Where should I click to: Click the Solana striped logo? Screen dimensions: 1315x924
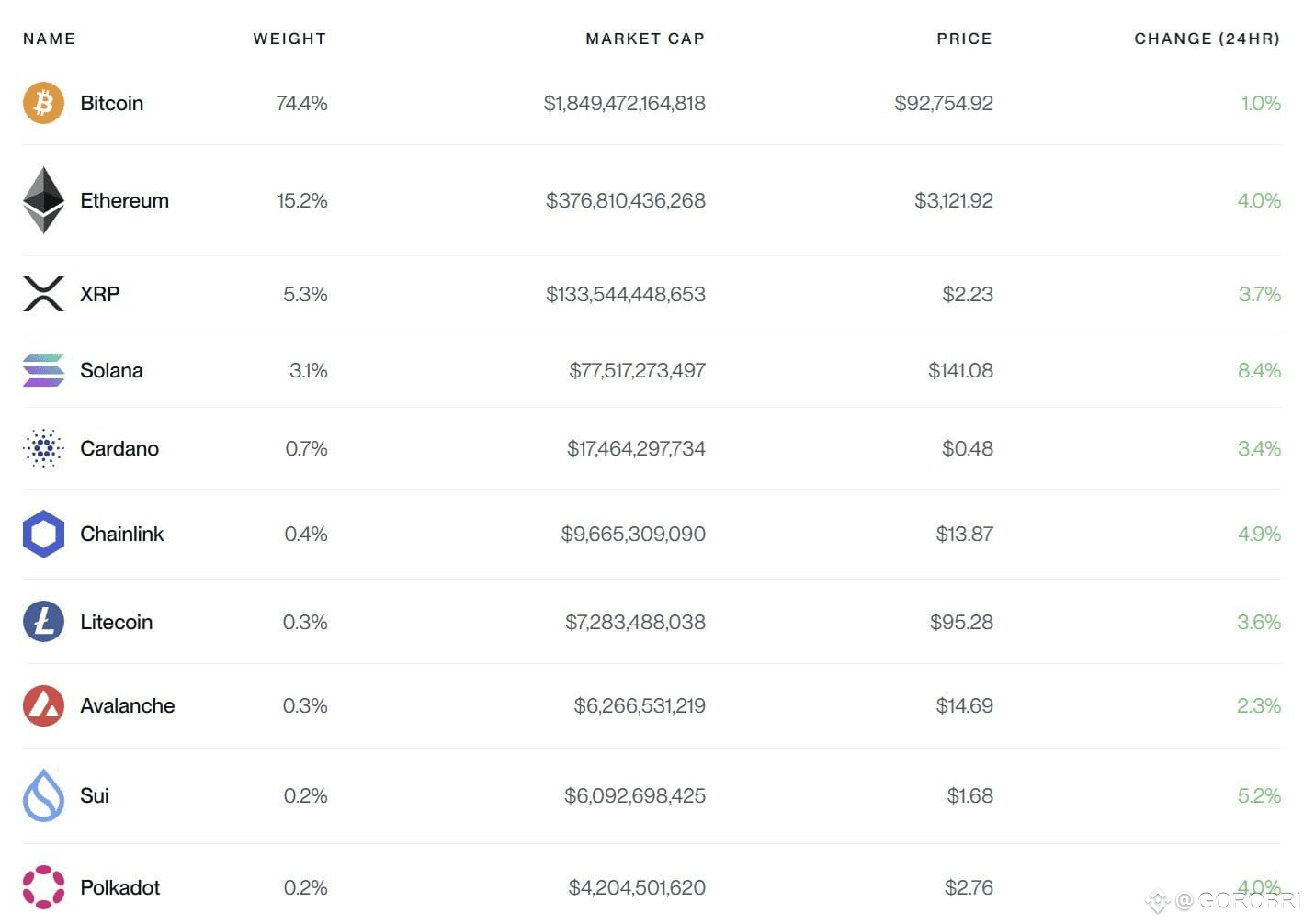(43, 370)
